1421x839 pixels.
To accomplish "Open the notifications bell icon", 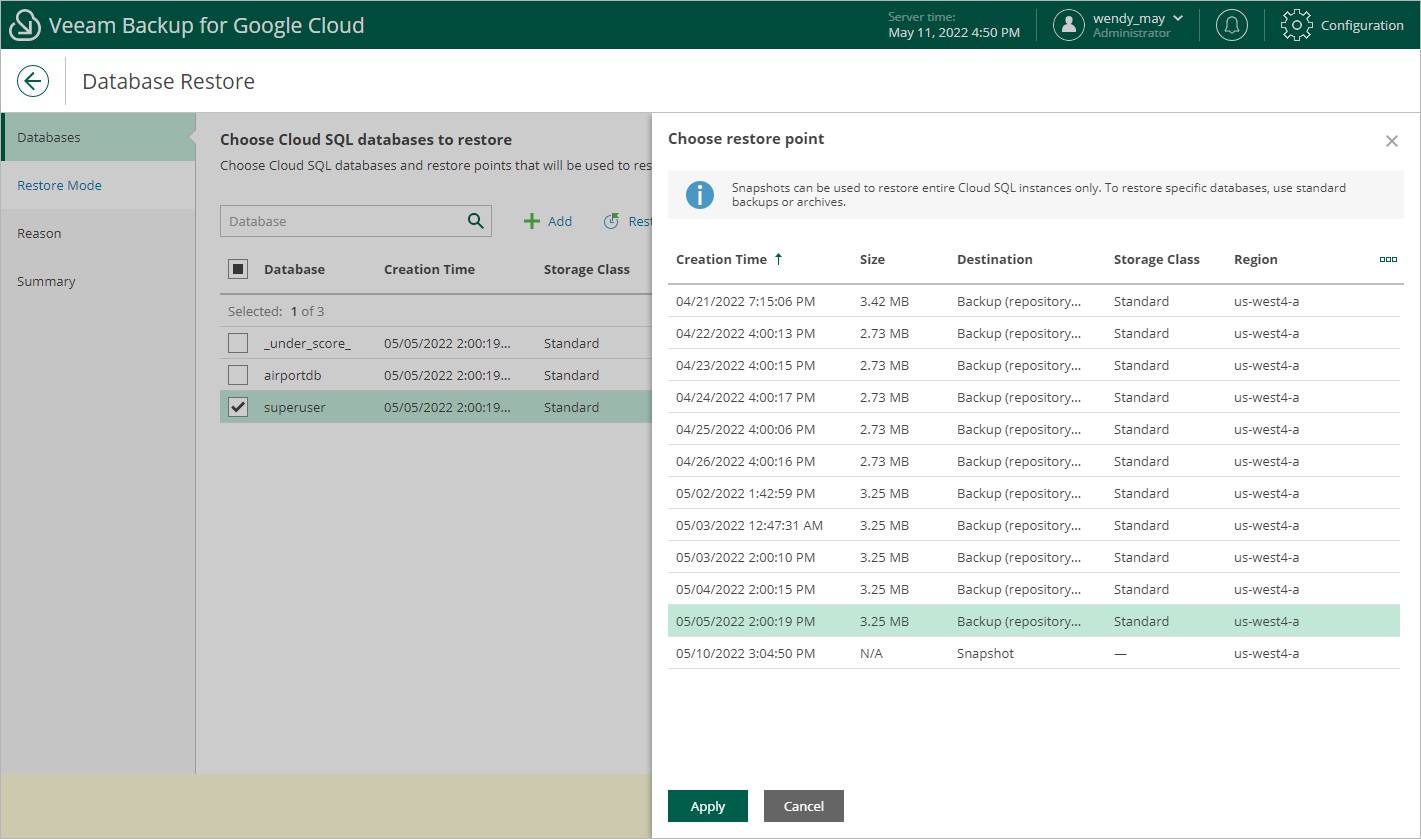I will pos(1231,25).
